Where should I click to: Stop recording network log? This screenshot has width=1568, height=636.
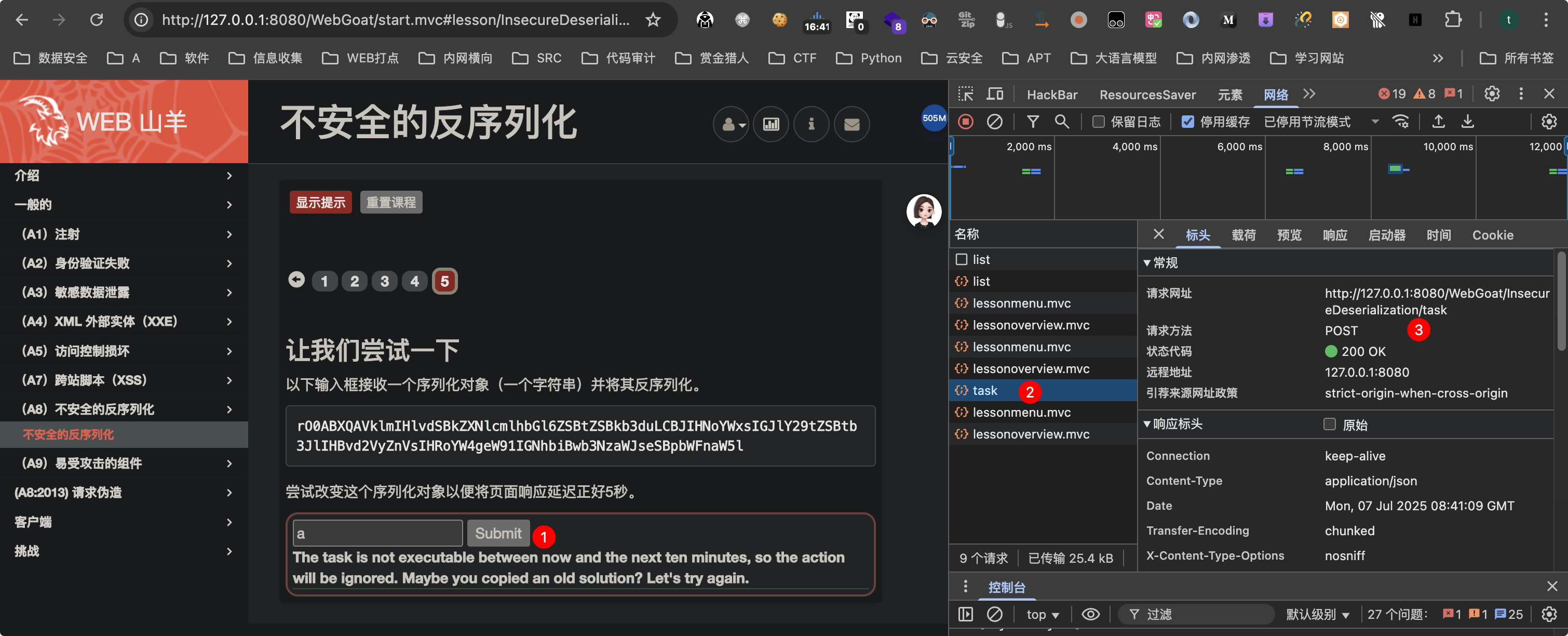coord(965,122)
